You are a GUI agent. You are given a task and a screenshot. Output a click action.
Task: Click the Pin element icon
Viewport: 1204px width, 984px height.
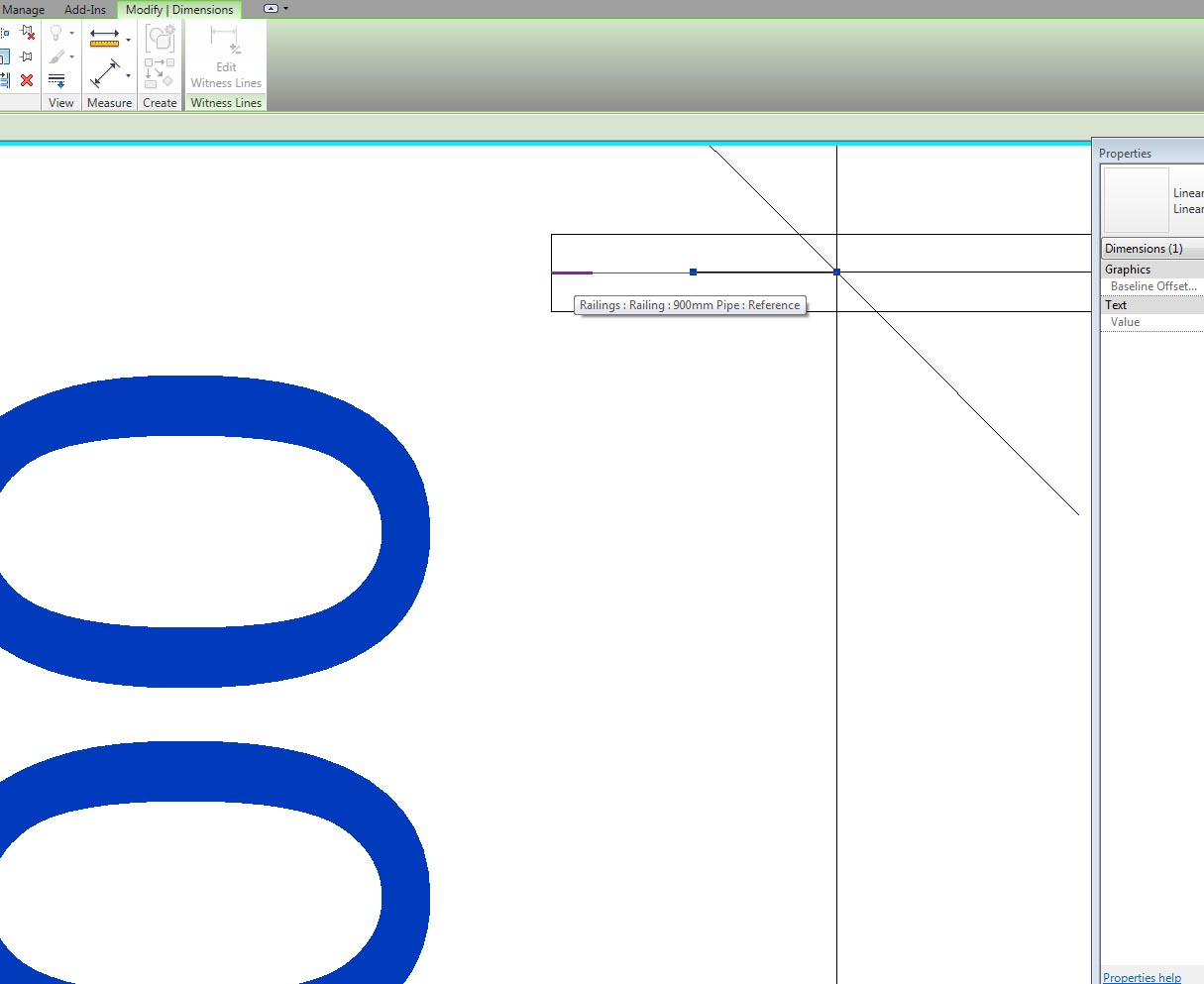point(26,56)
